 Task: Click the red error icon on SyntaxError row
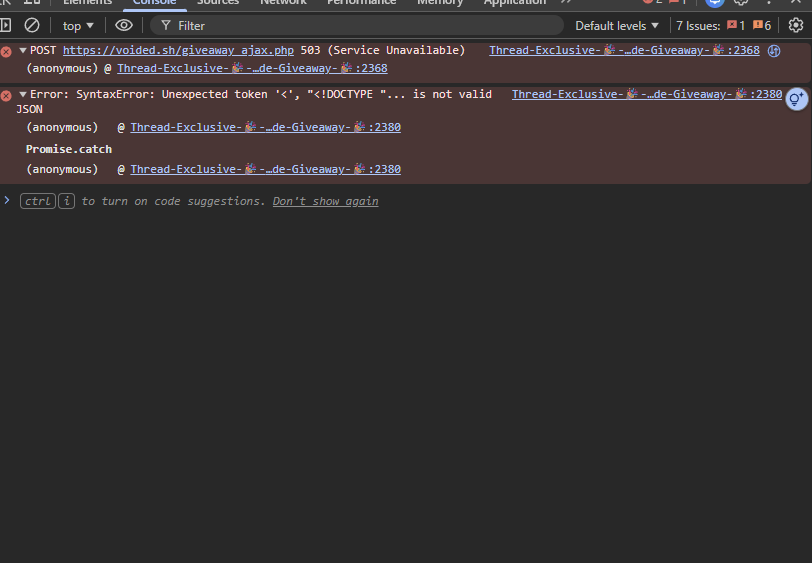[x=6, y=96]
